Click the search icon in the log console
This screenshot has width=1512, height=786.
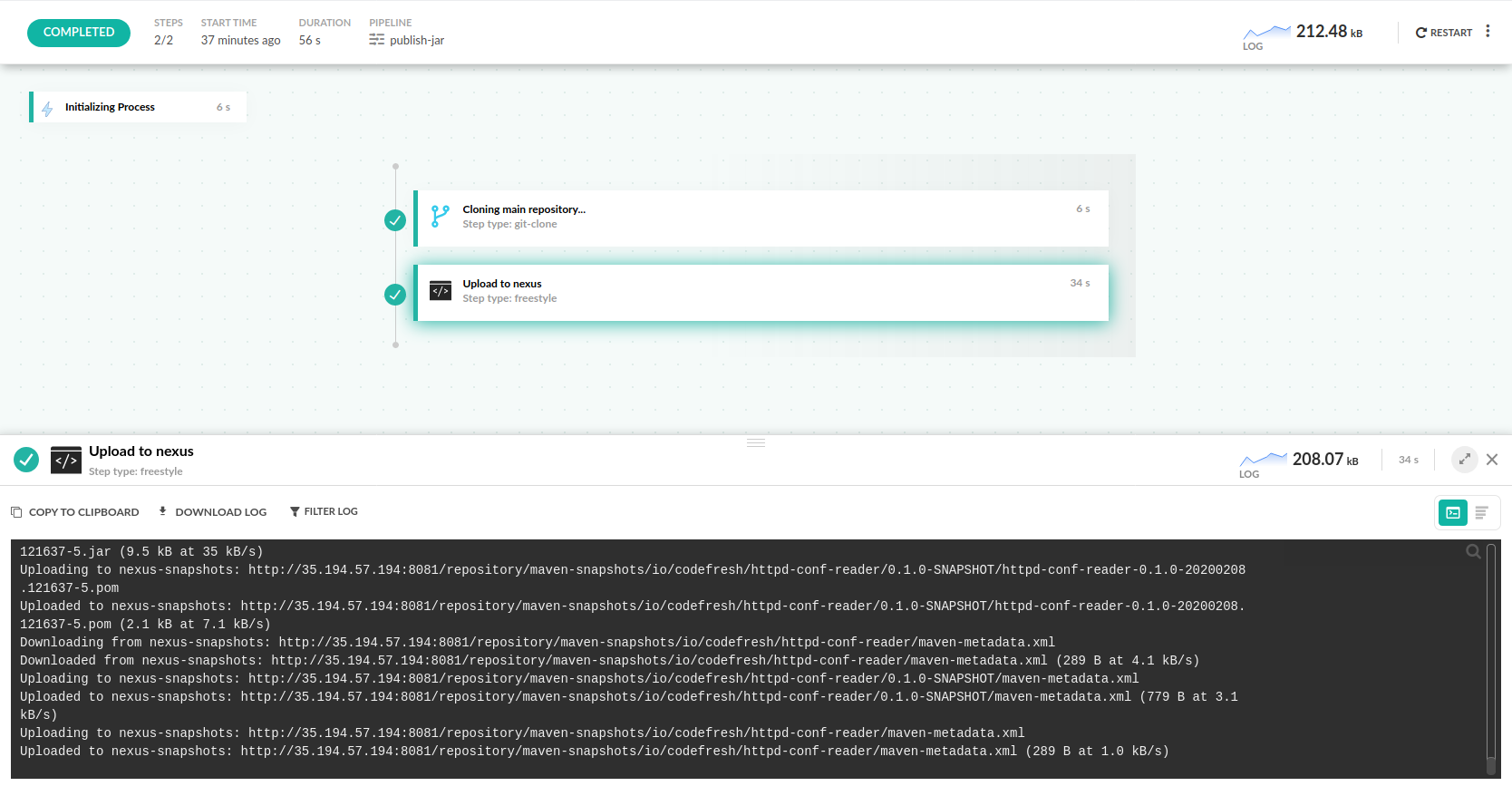point(1474,551)
